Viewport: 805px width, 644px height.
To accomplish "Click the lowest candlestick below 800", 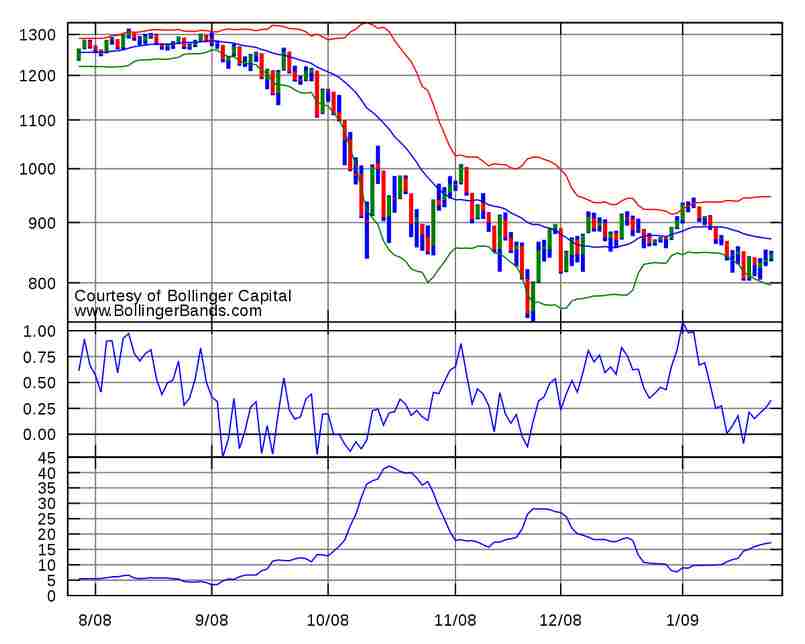I will click(532, 301).
